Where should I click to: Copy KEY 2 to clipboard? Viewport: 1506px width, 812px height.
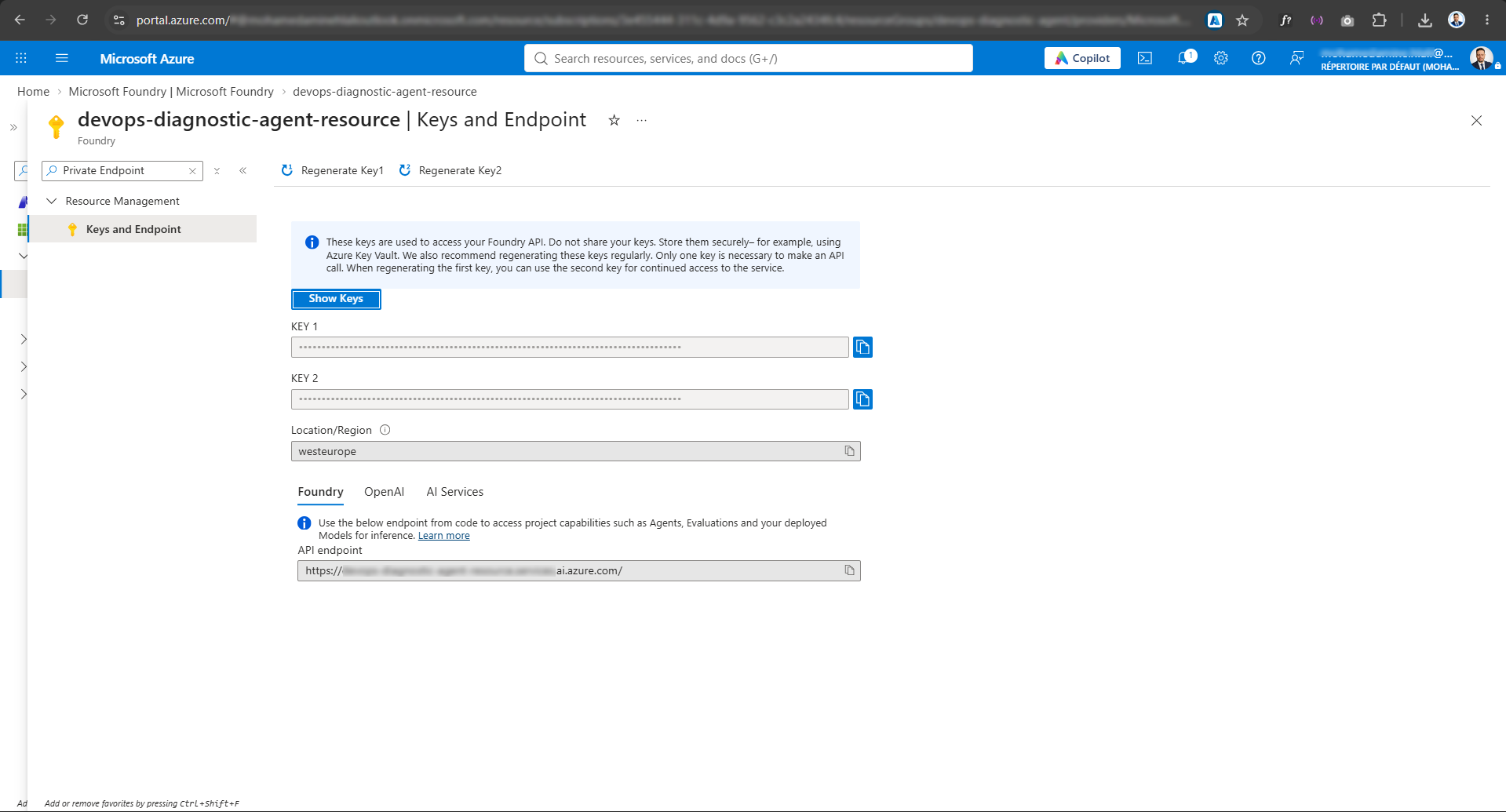pyautogui.click(x=862, y=399)
